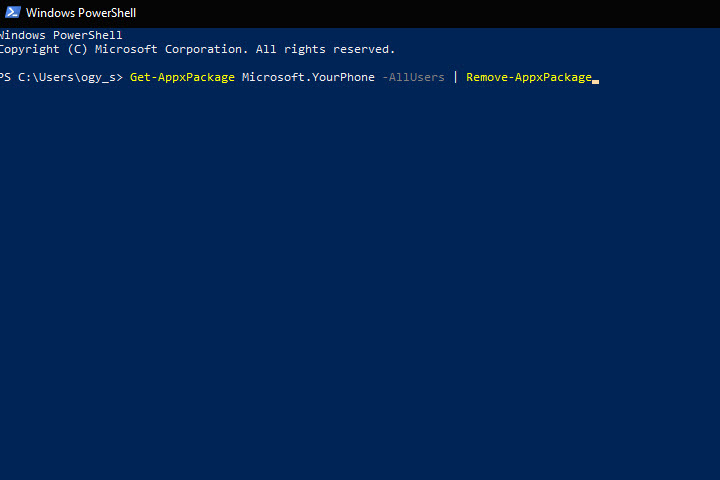
Task: Click the Get-AppxPackage cmdlet text
Action: click(182, 77)
